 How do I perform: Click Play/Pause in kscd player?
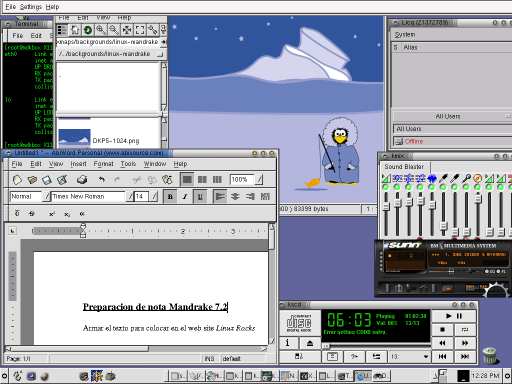(x=454, y=316)
